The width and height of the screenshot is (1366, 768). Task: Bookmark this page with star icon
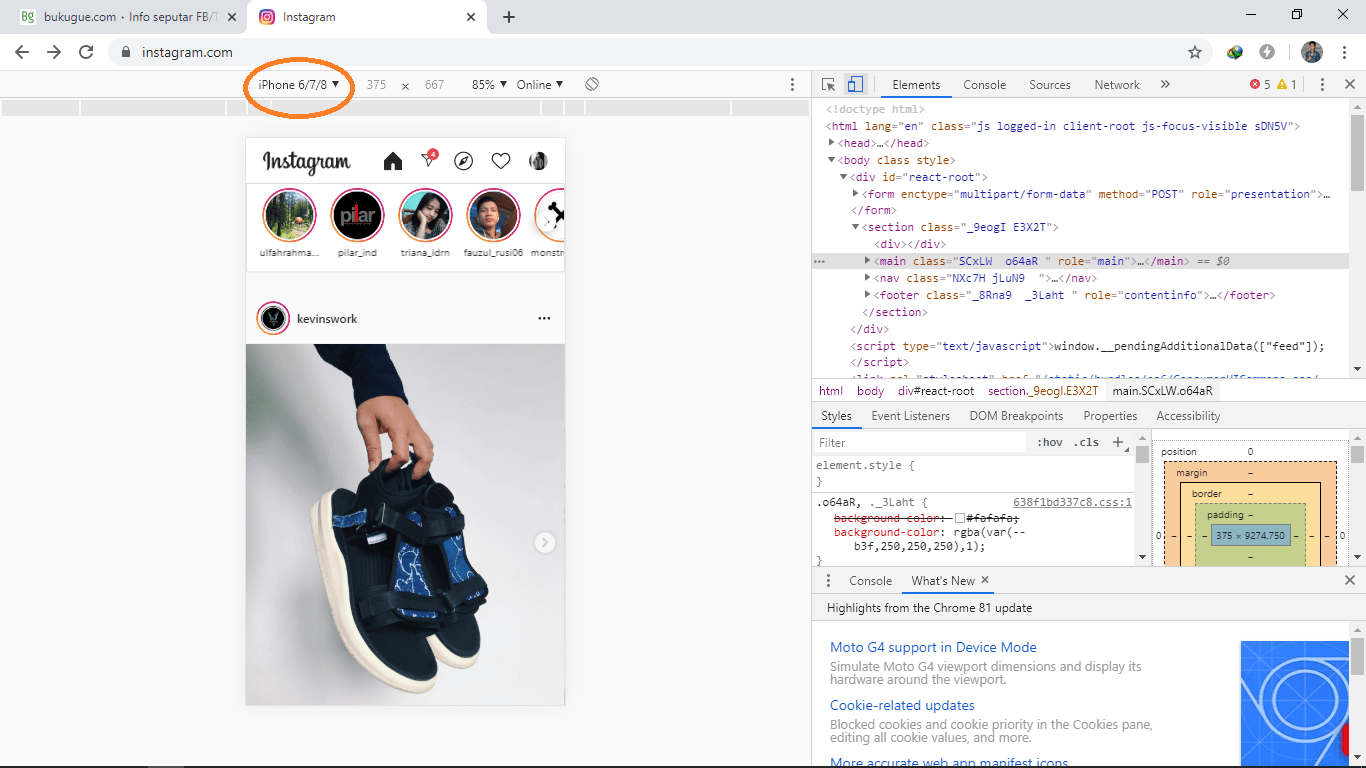[x=1194, y=52]
